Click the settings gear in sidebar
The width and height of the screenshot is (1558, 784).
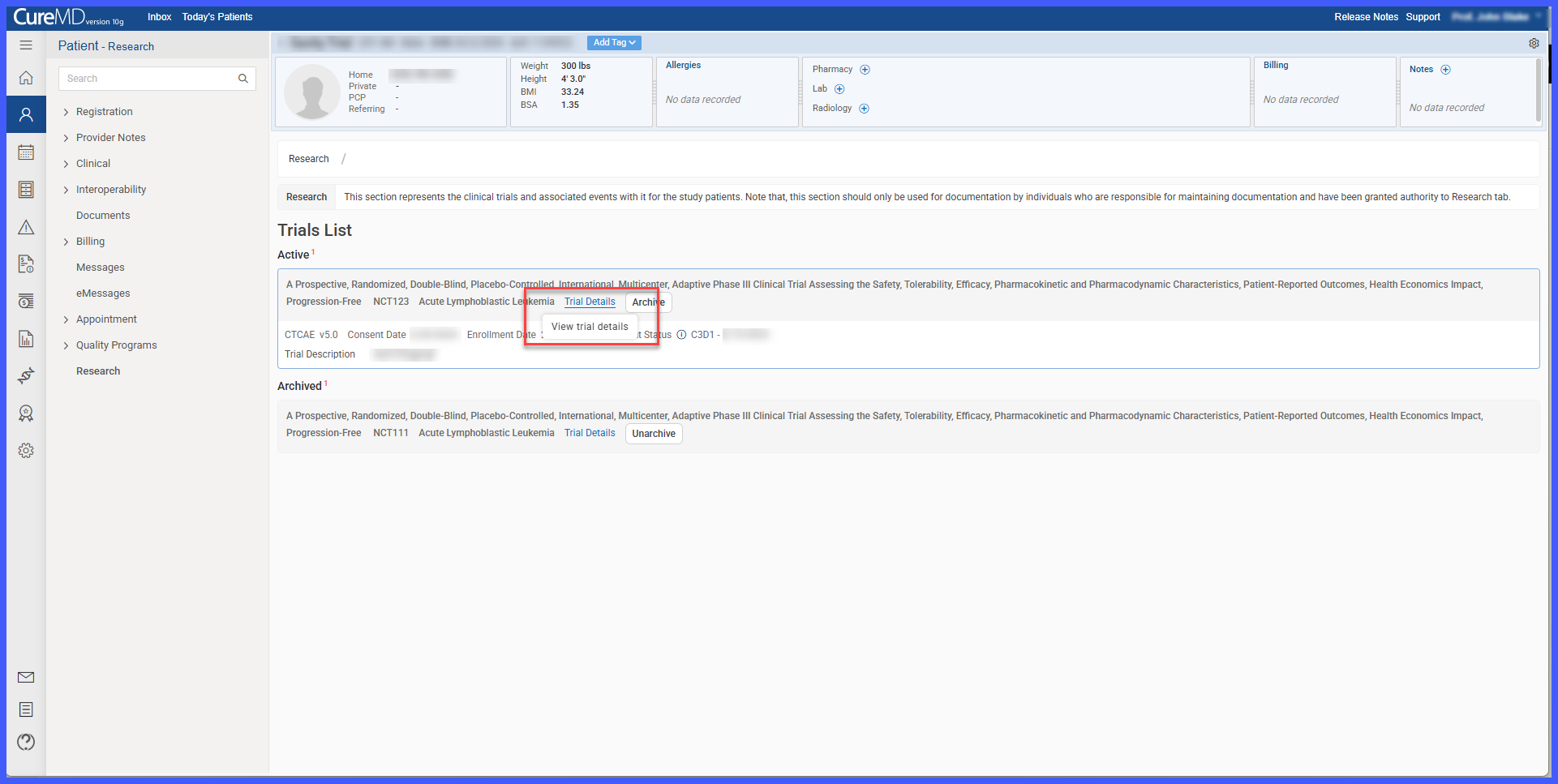tap(26, 451)
